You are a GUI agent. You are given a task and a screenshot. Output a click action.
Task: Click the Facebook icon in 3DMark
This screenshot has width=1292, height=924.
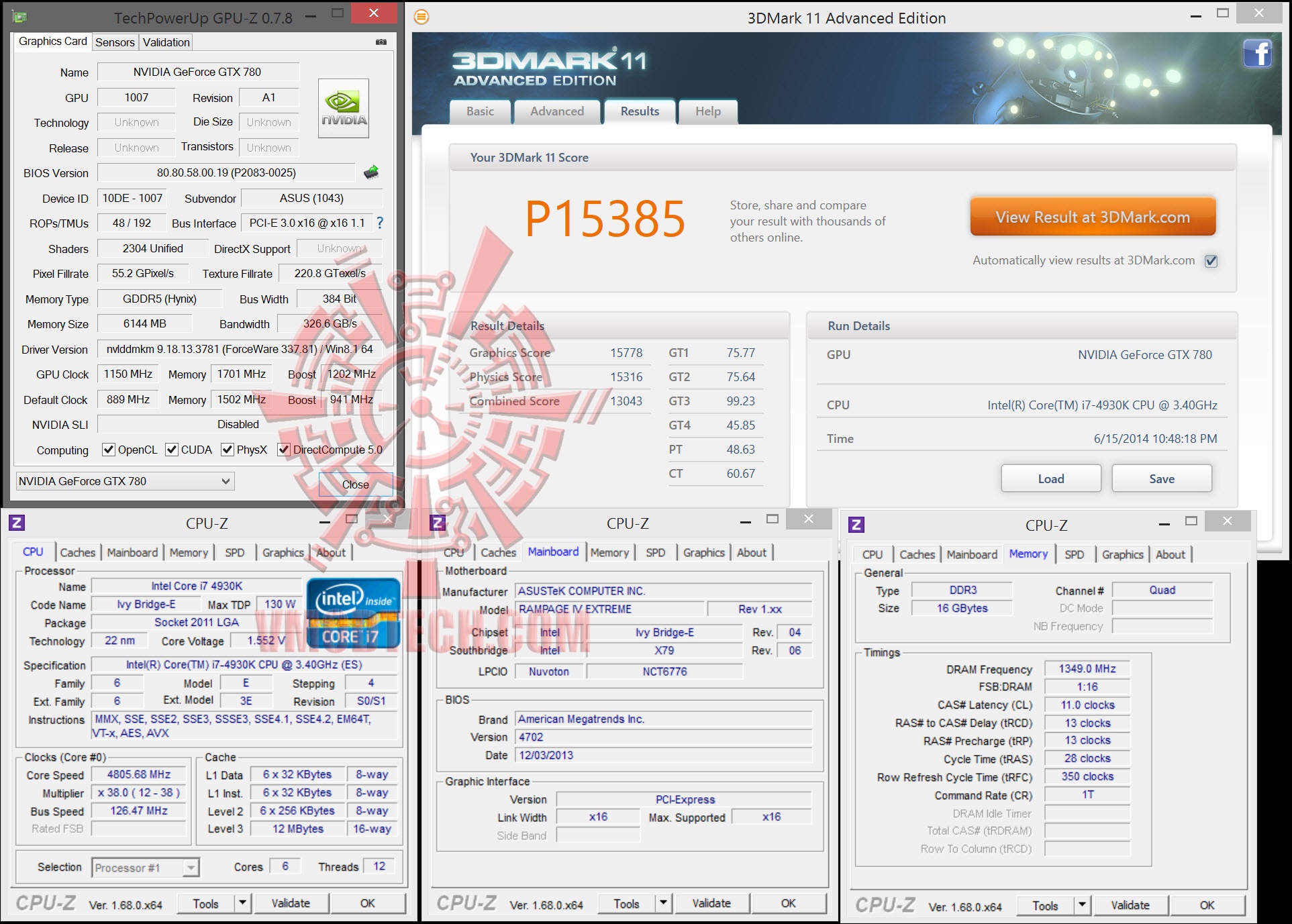[1256, 53]
